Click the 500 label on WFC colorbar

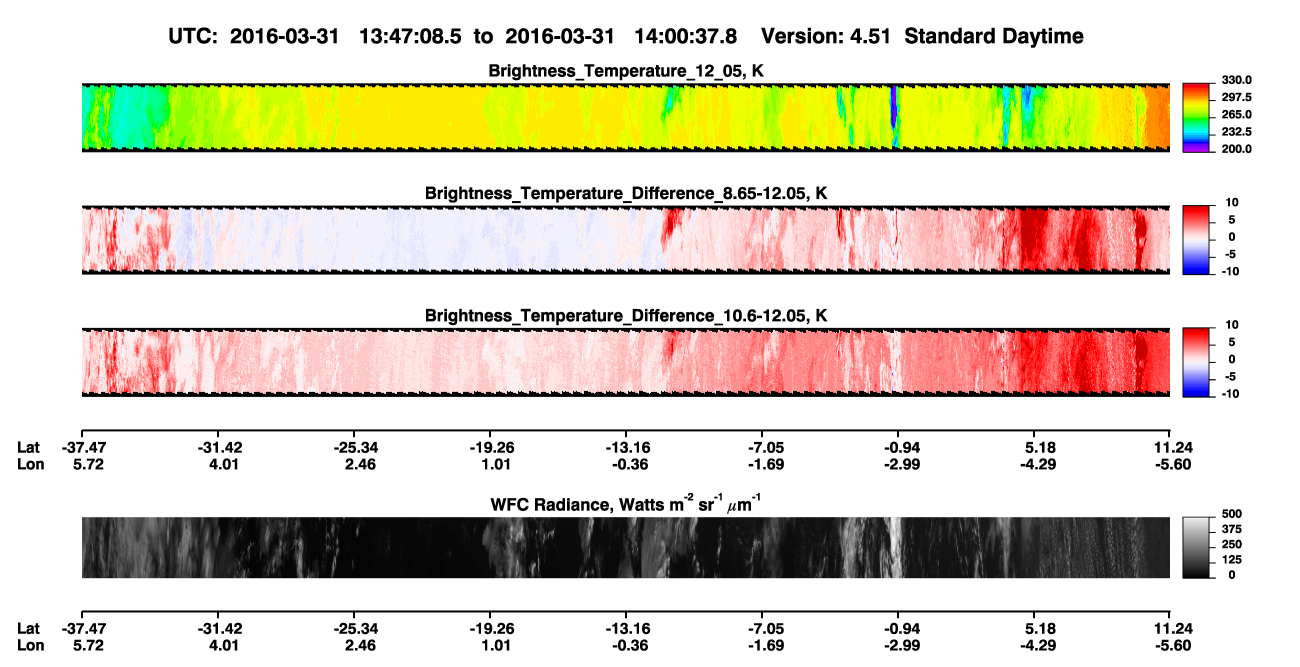(x=1232, y=513)
